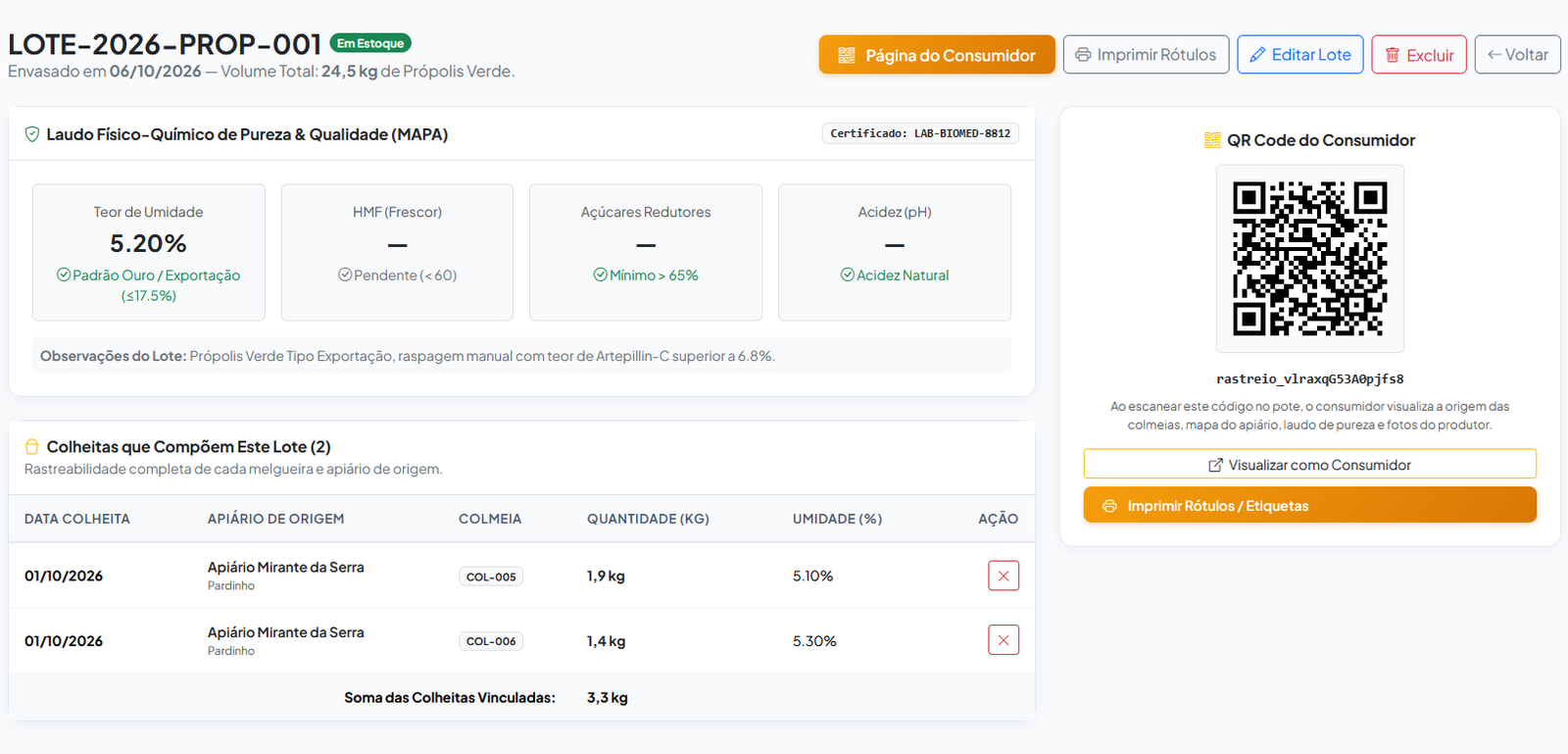Click the Certificado: LAB-BIOMED-8812 badge
The width and height of the screenshot is (1568, 754).
click(920, 133)
